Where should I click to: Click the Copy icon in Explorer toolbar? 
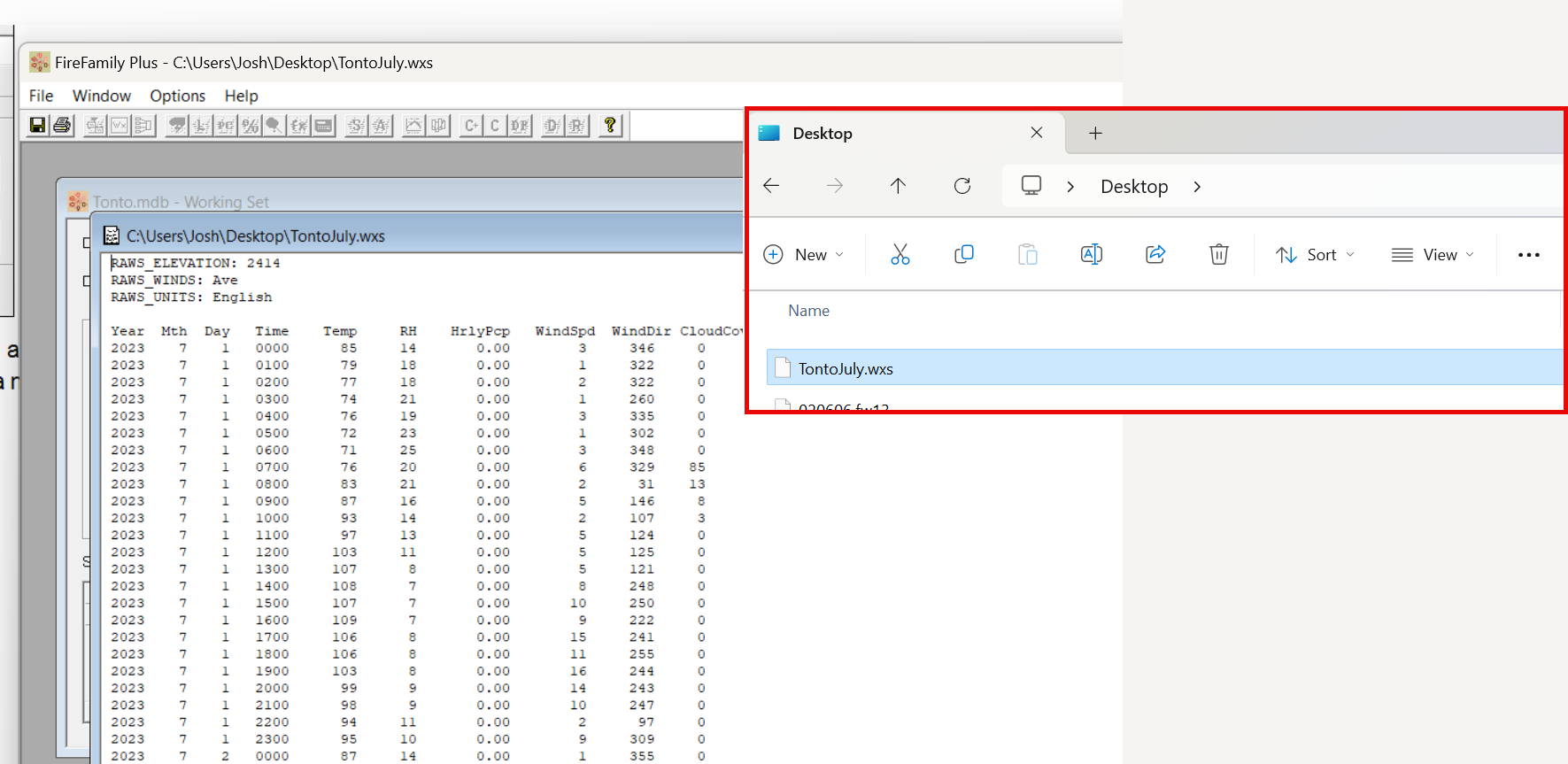[x=964, y=255]
